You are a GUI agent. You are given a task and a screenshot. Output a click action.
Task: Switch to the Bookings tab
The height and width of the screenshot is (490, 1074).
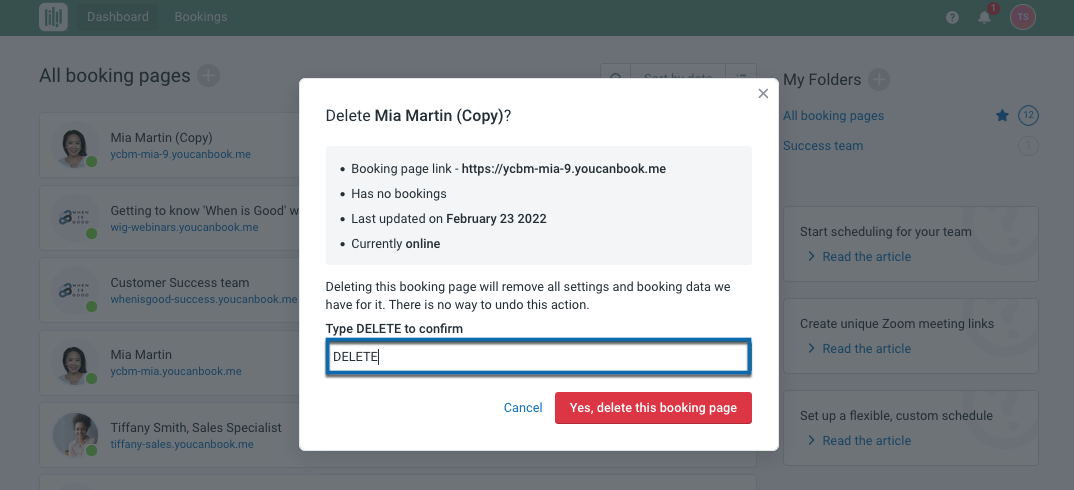[x=200, y=17]
